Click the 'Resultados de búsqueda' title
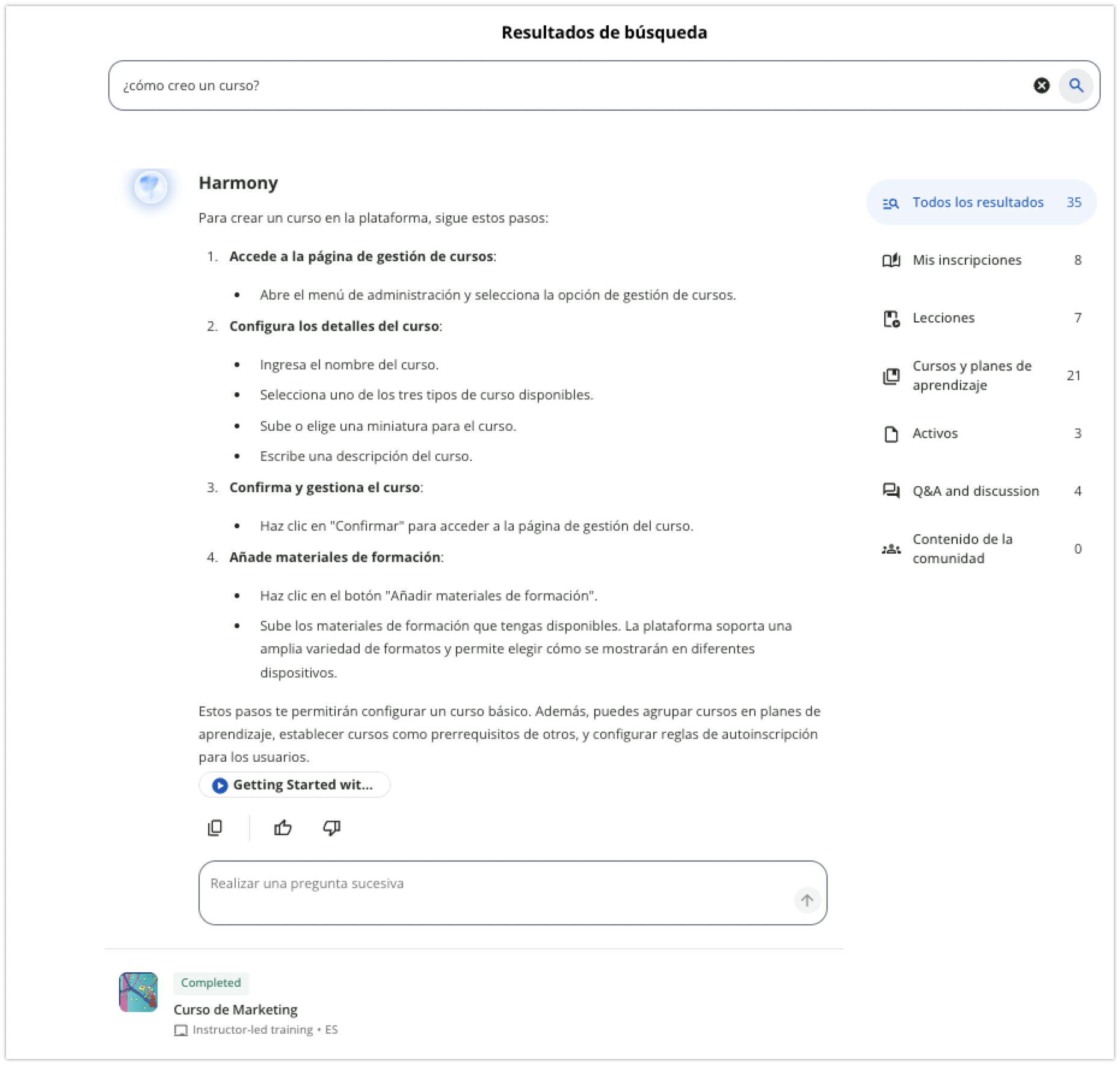 pyautogui.click(x=604, y=32)
